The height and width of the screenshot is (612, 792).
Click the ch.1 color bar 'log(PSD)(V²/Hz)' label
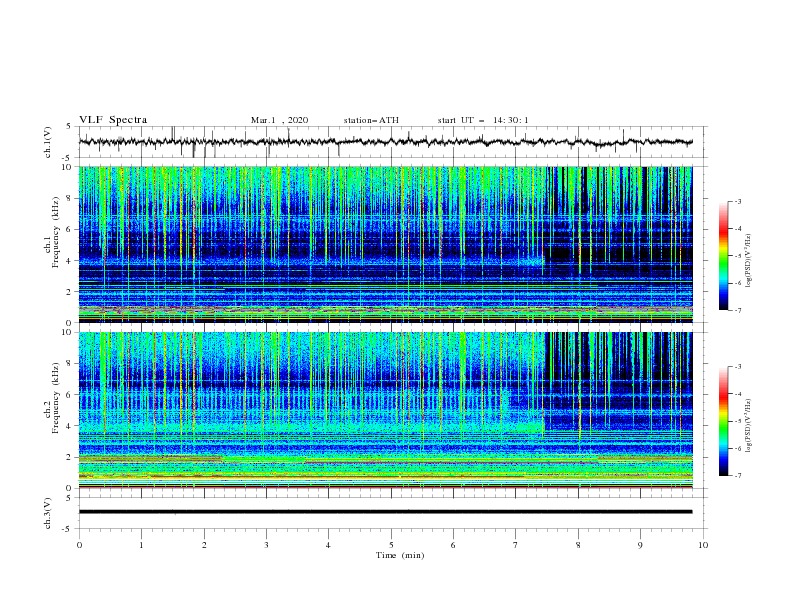tap(748, 261)
